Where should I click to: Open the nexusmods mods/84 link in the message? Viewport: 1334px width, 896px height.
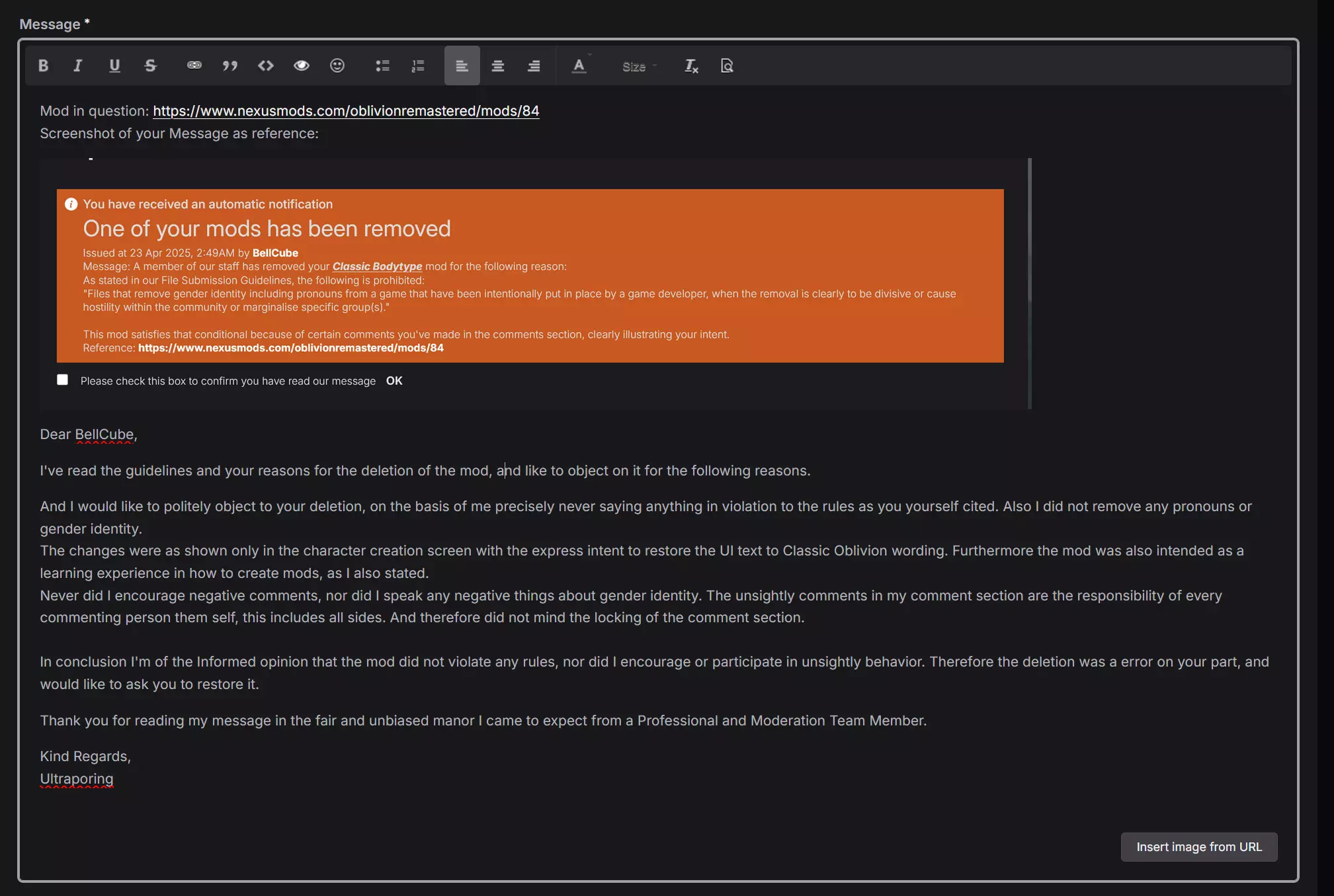[x=346, y=111]
